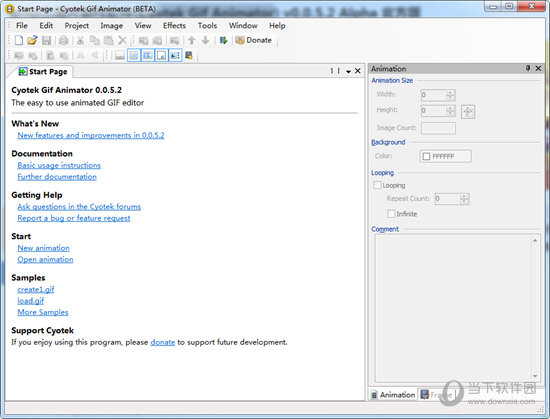Click the Open folder icon
This screenshot has width=550, height=419.
32,40
